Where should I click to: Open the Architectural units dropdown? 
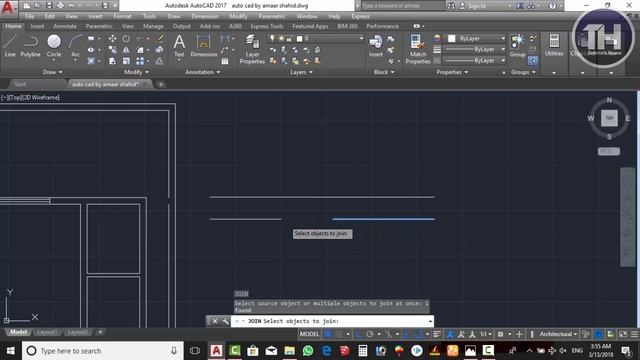click(x=558, y=334)
